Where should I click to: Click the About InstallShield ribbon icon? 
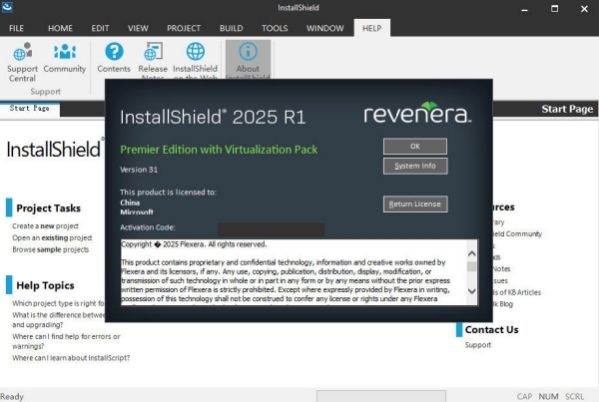(248, 60)
